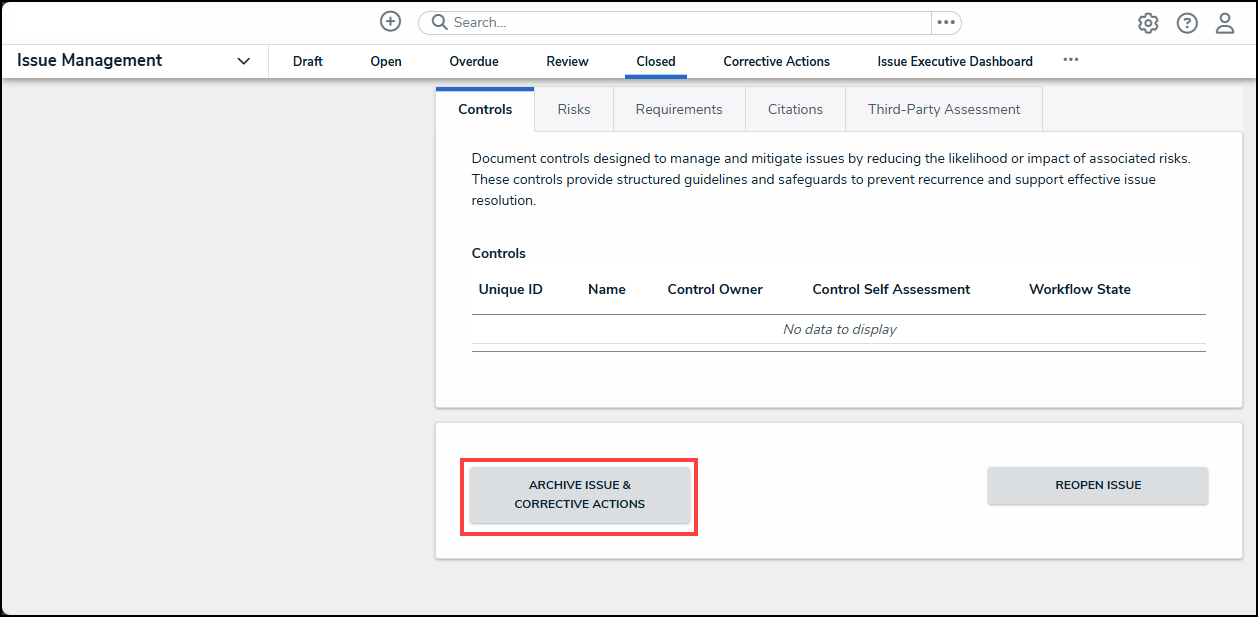Viewport: 1258px width, 617px height.
Task: Click the search magnifier icon
Action: [x=438, y=21]
